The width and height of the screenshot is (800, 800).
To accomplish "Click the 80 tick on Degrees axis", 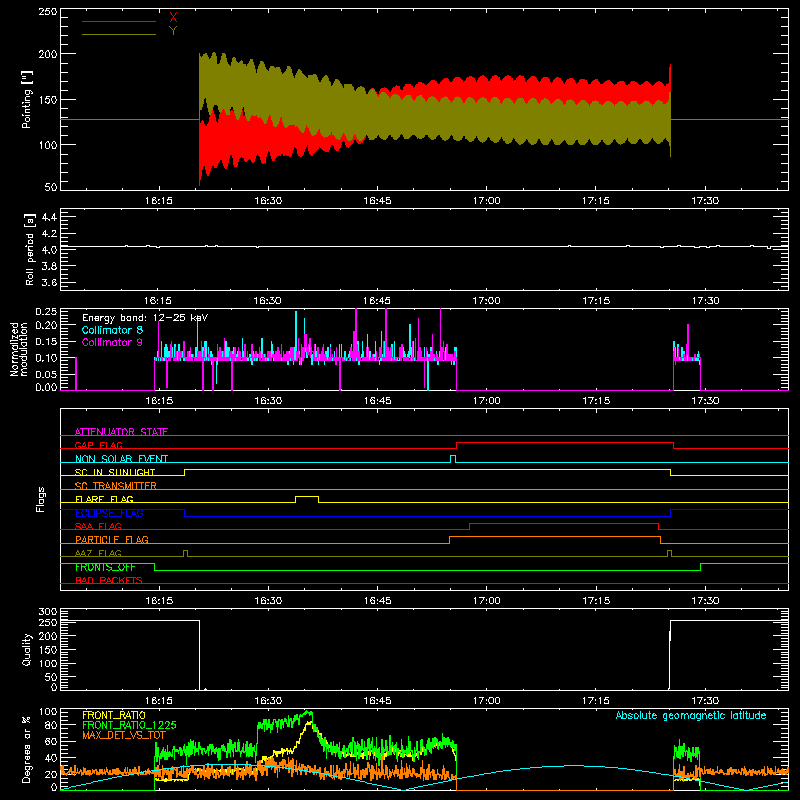I will point(51,725).
